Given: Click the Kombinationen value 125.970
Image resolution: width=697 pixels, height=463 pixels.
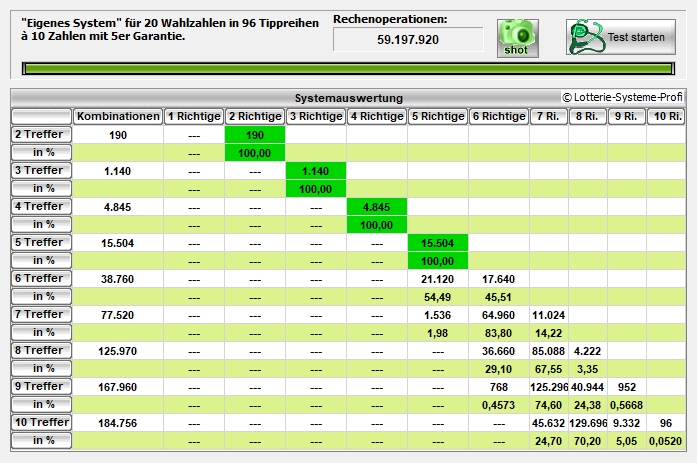Looking at the screenshot, I should click(117, 351).
